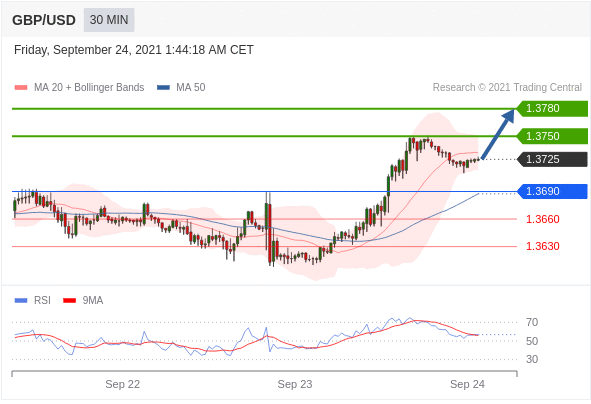The height and width of the screenshot is (404, 591).
Task: Click the pink MA 20 legend swatch
Action: coord(21,88)
